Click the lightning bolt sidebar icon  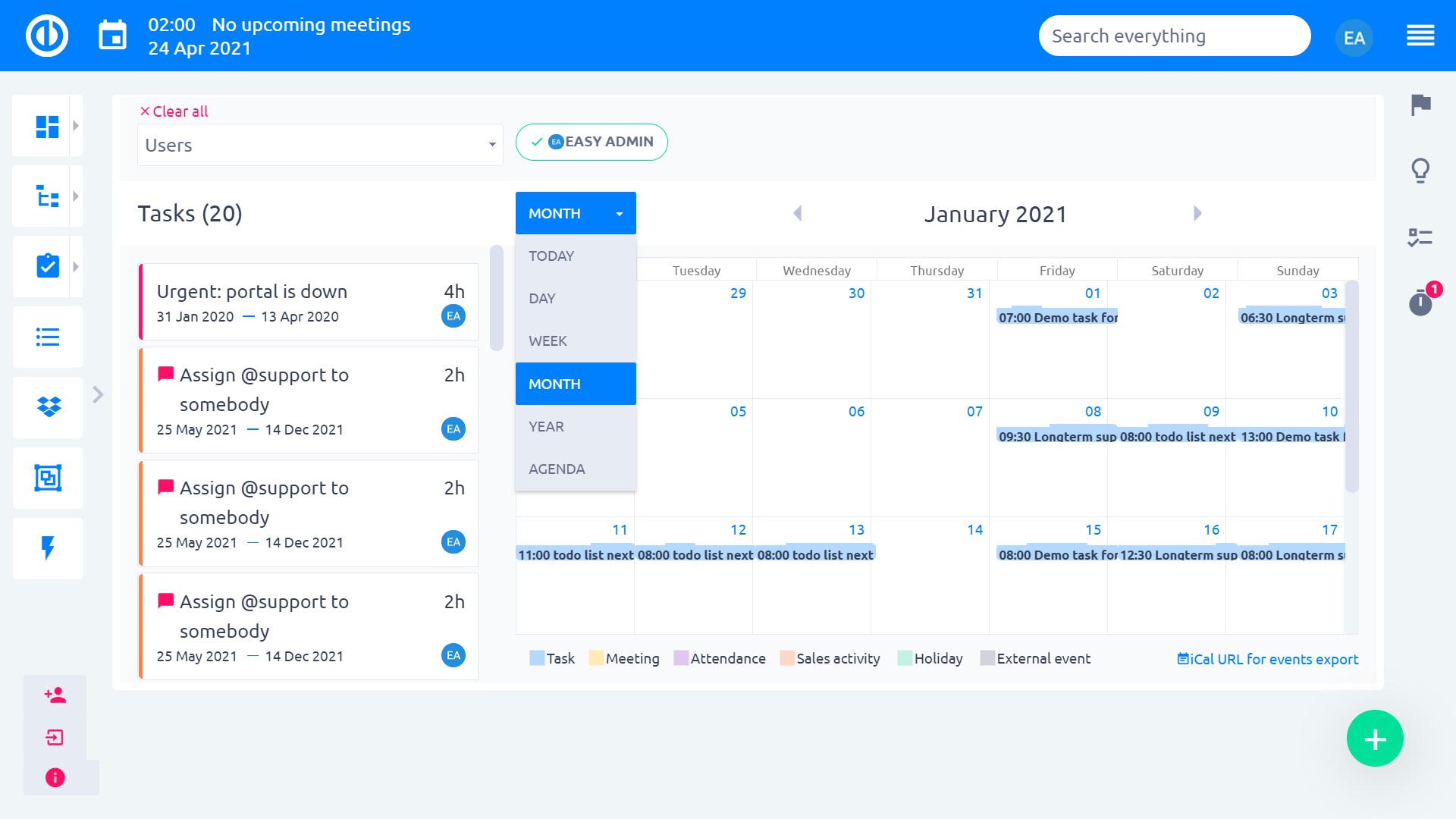click(48, 548)
